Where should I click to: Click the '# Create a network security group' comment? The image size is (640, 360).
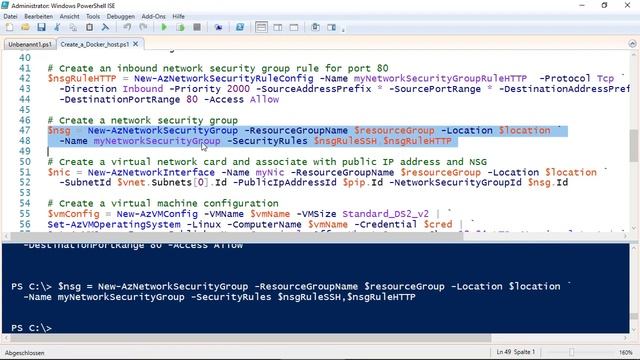tap(142, 120)
